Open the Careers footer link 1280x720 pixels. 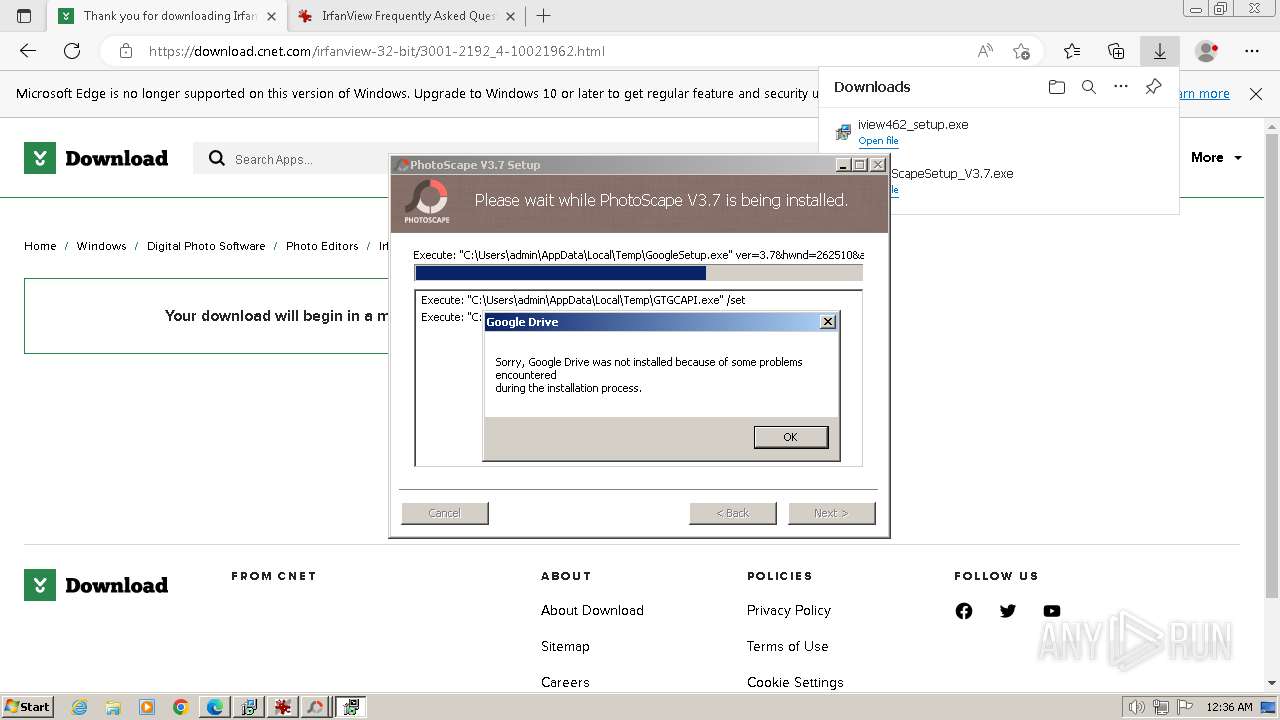point(565,682)
